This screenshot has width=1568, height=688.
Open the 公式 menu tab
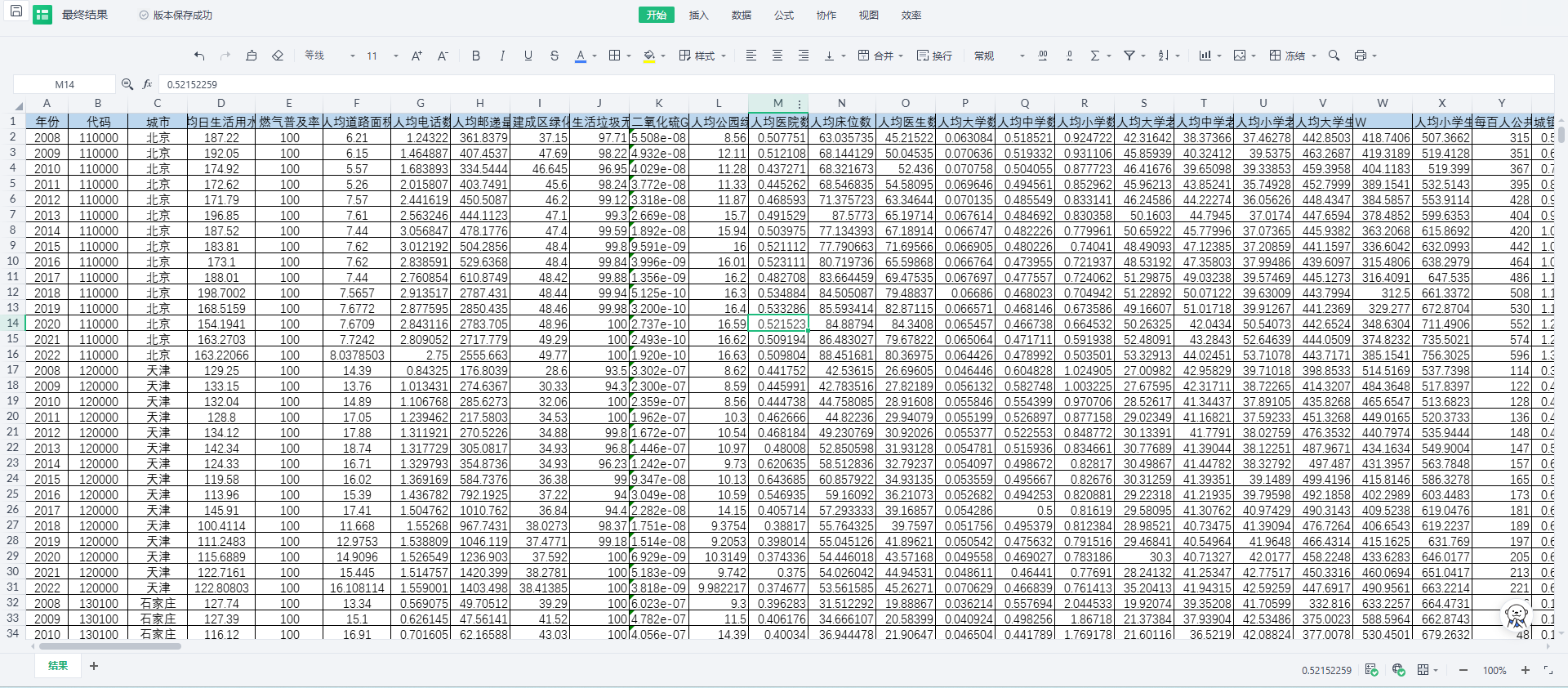coord(783,15)
